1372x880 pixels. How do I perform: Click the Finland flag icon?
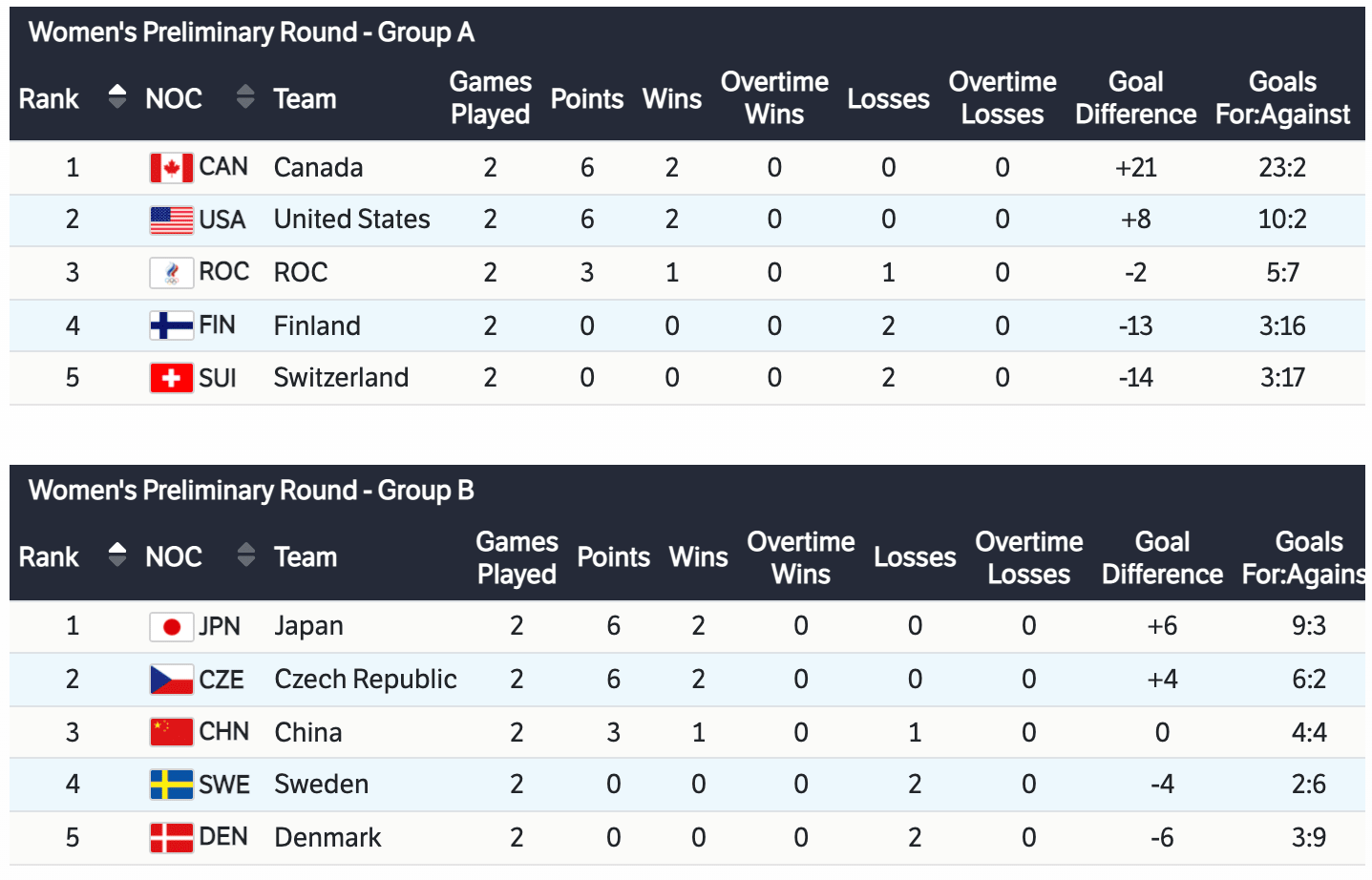[171, 325]
